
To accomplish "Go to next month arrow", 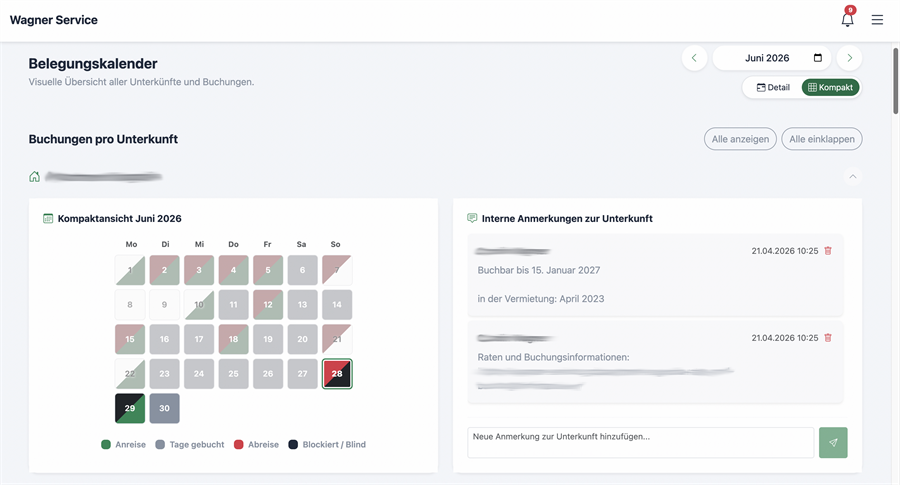I will [849, 58].
